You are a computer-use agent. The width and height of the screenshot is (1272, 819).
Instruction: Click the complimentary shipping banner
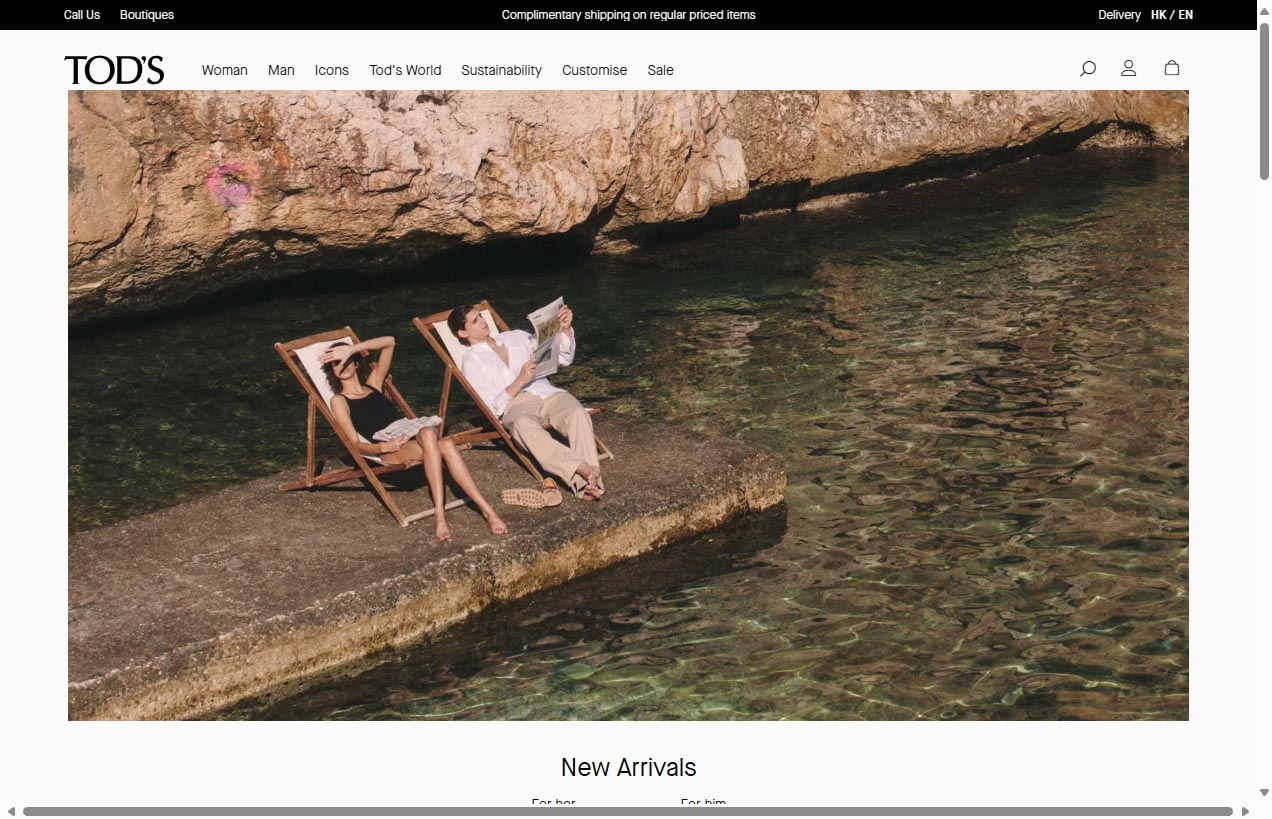point(628,15)
